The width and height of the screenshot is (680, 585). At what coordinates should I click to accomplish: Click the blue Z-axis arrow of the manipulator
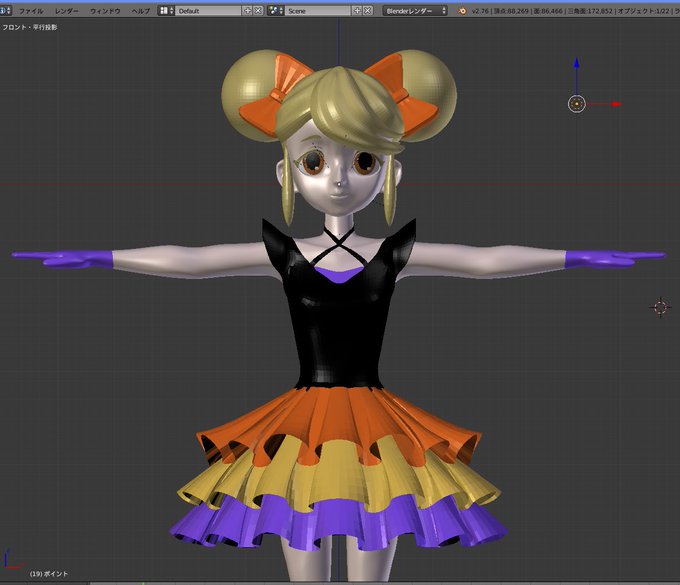pyautogui.click(x=576, y=63)
